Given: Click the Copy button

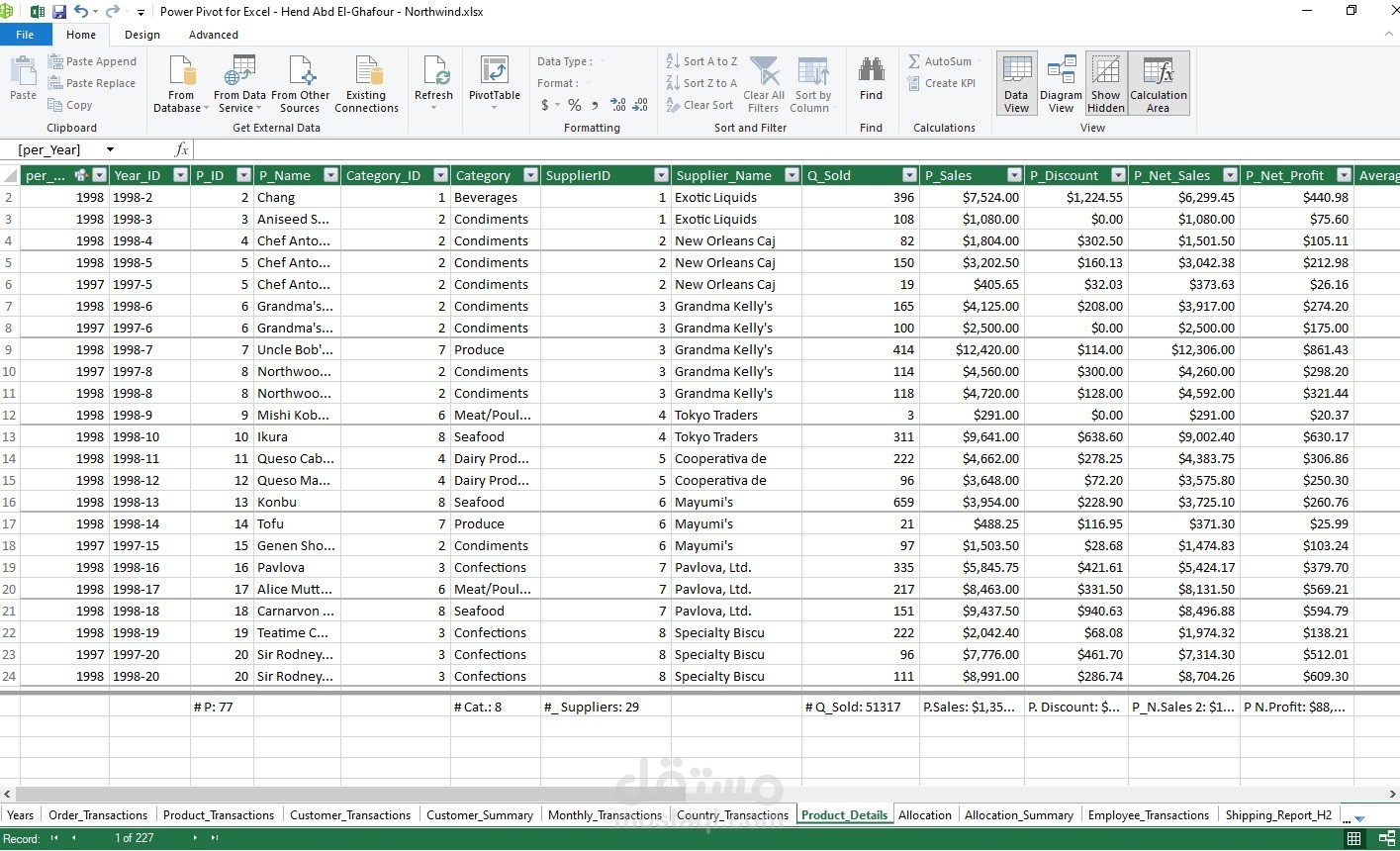Looking at the screenshot, I should pyautogui.click(x=70, y=105).
